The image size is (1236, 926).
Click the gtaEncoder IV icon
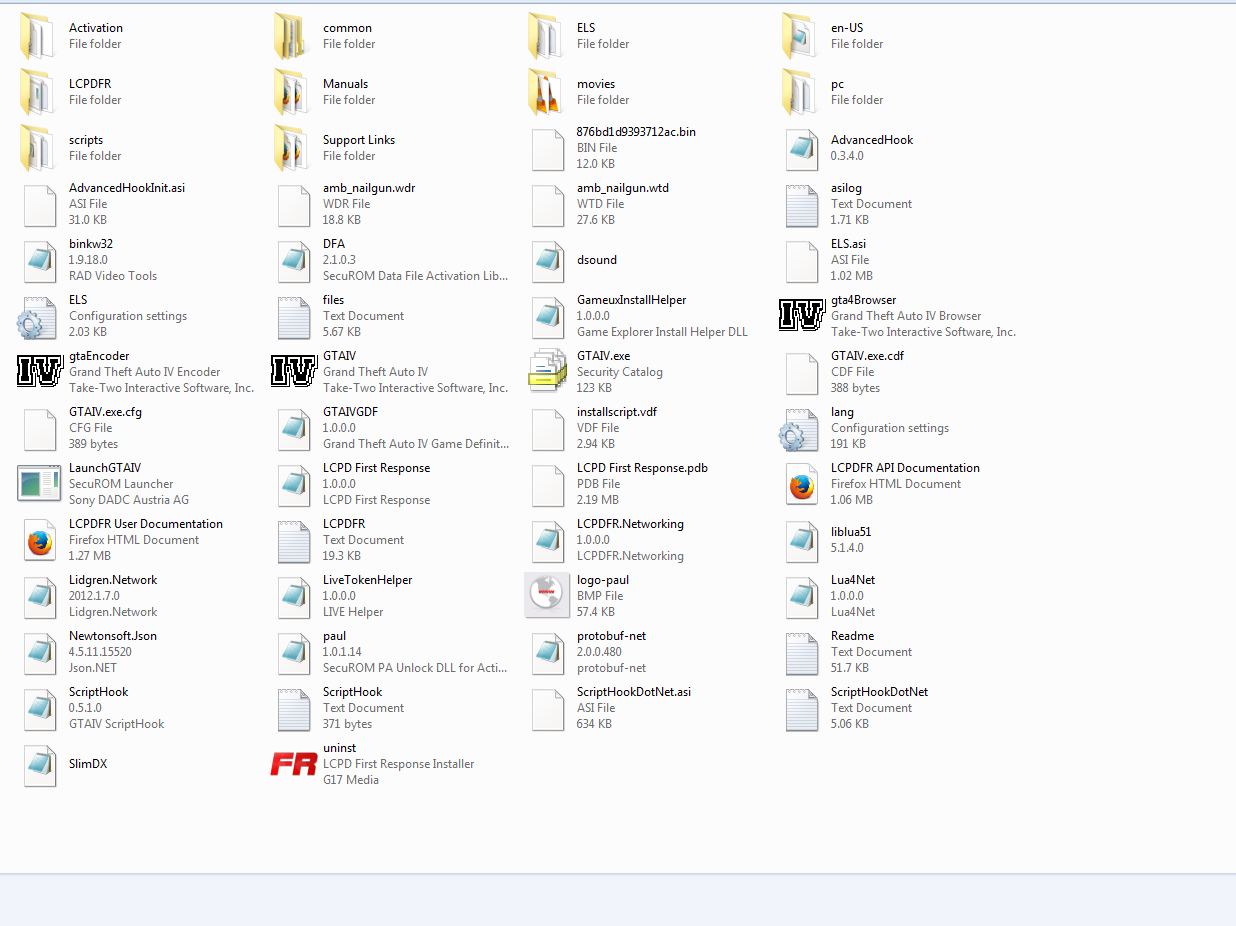tap(40, 371)
